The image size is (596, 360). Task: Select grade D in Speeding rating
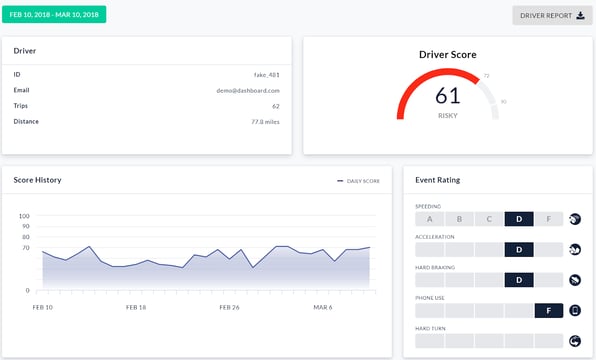(x=519, y=219)
